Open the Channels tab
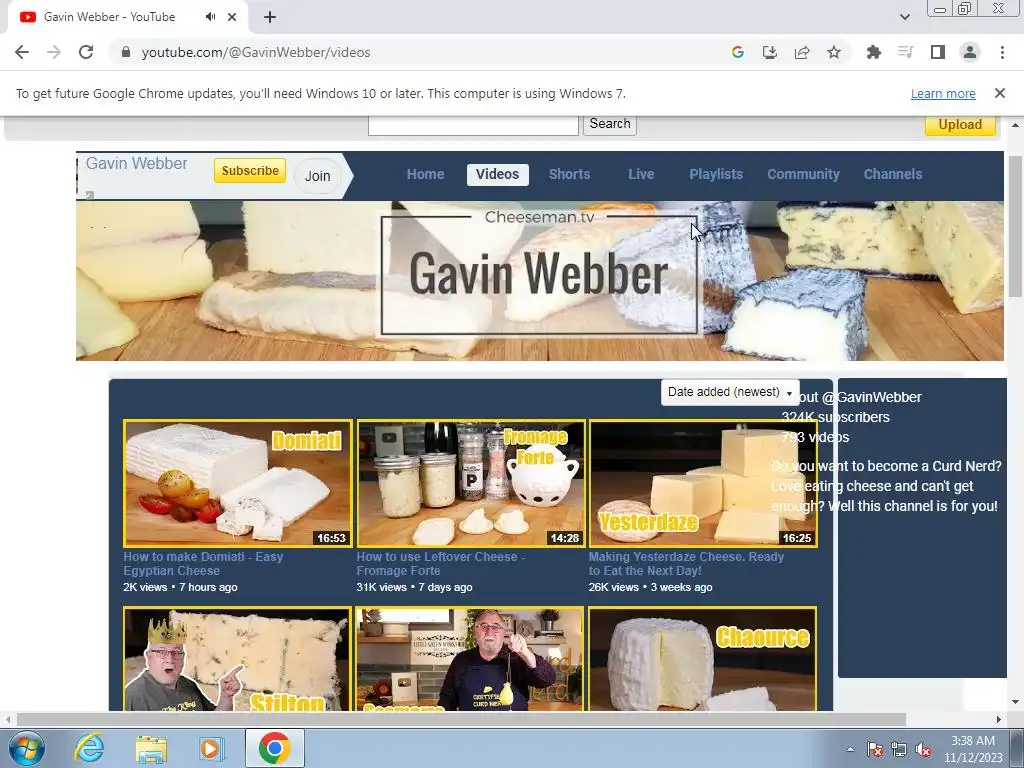 (893, 174)
